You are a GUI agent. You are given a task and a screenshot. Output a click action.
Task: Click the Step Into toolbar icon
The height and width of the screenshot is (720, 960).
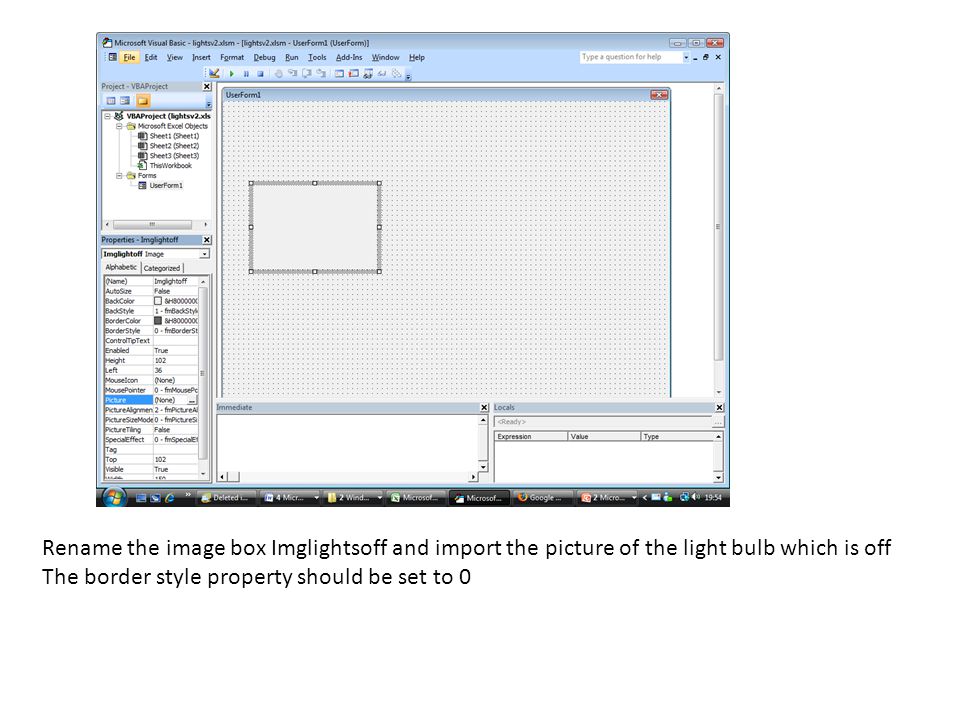pyautogui.click(x=292, y=73)
